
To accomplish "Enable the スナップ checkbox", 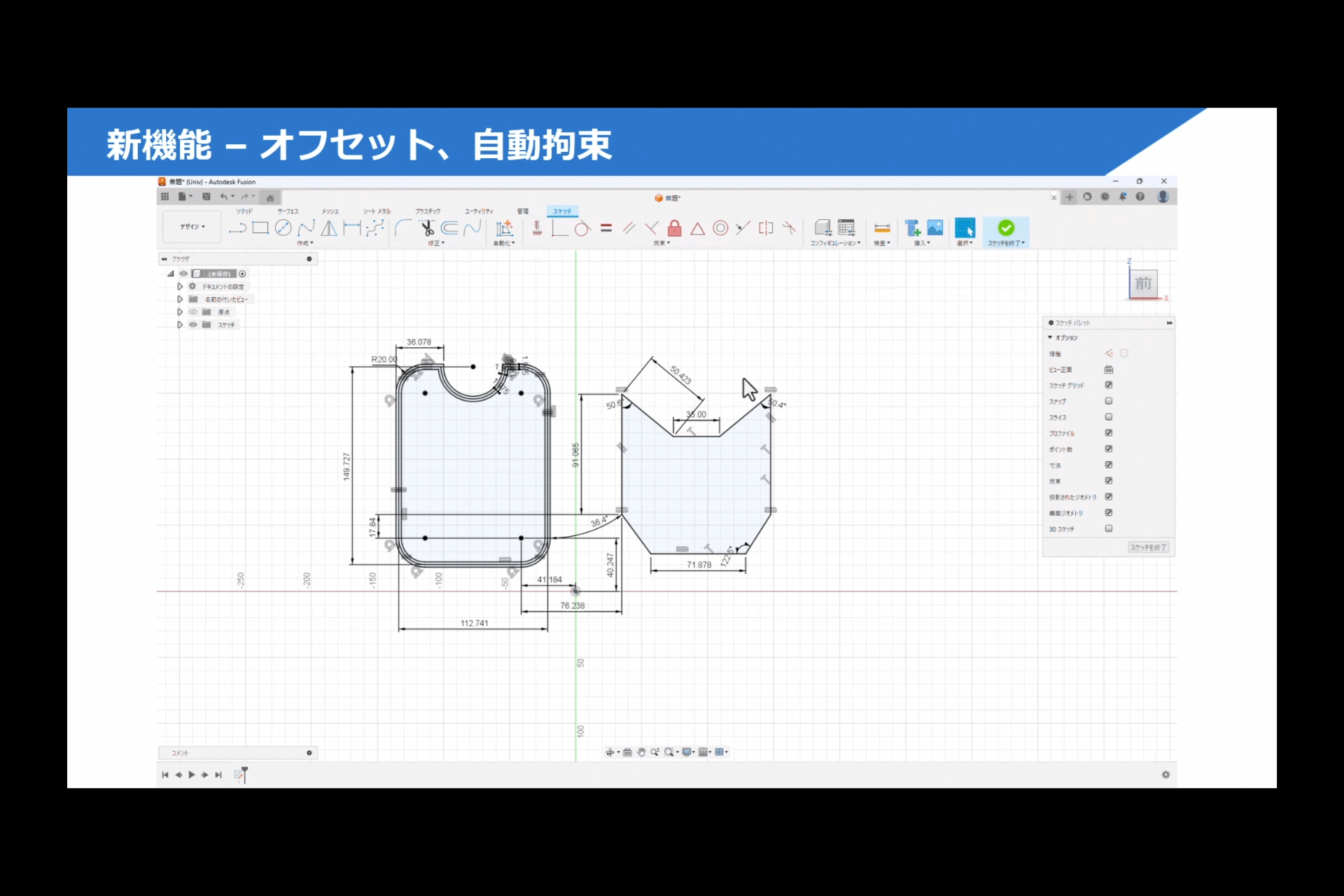I will (1109, 401).
